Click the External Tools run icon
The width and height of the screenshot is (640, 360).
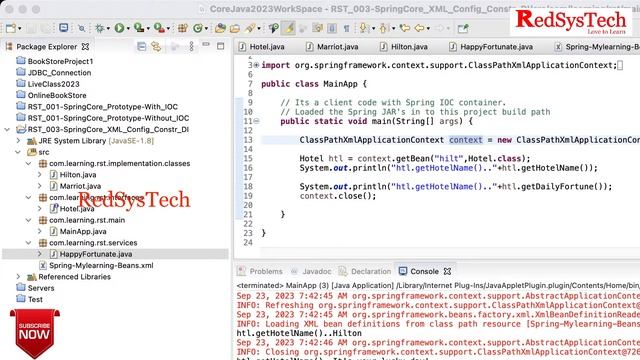159,28
